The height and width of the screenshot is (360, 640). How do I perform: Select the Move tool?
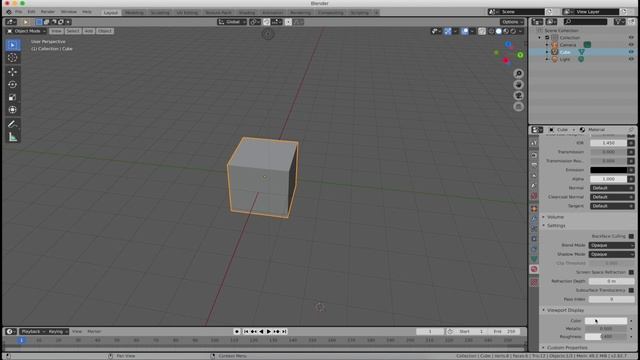tap(13, 72)
